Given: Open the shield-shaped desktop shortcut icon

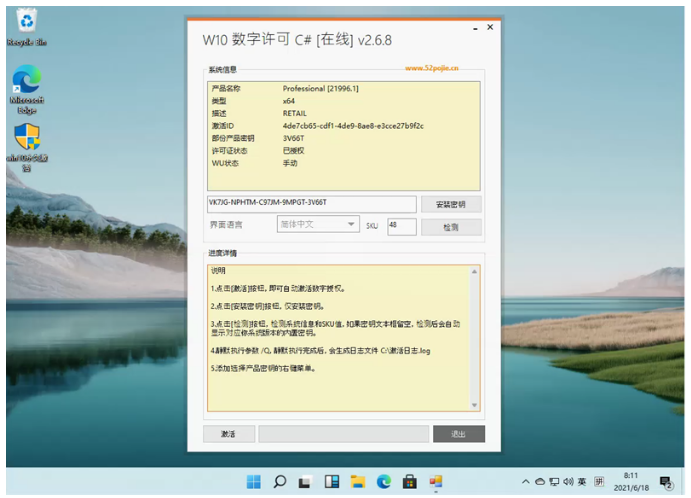Looking at the screenshot, I should [x=27, y=147].
